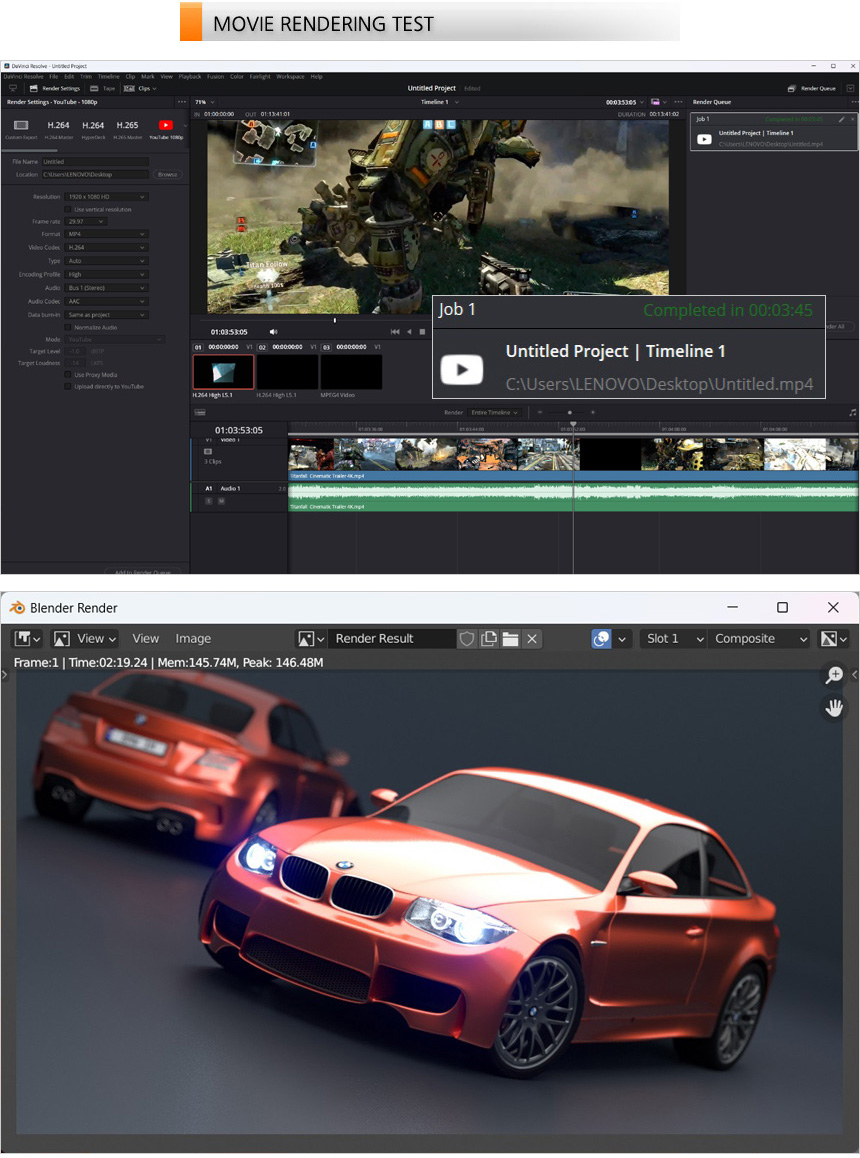Click the File Name input field
Image resolution: width=860 pixels, height=1158 pixels.
[95, 162]
